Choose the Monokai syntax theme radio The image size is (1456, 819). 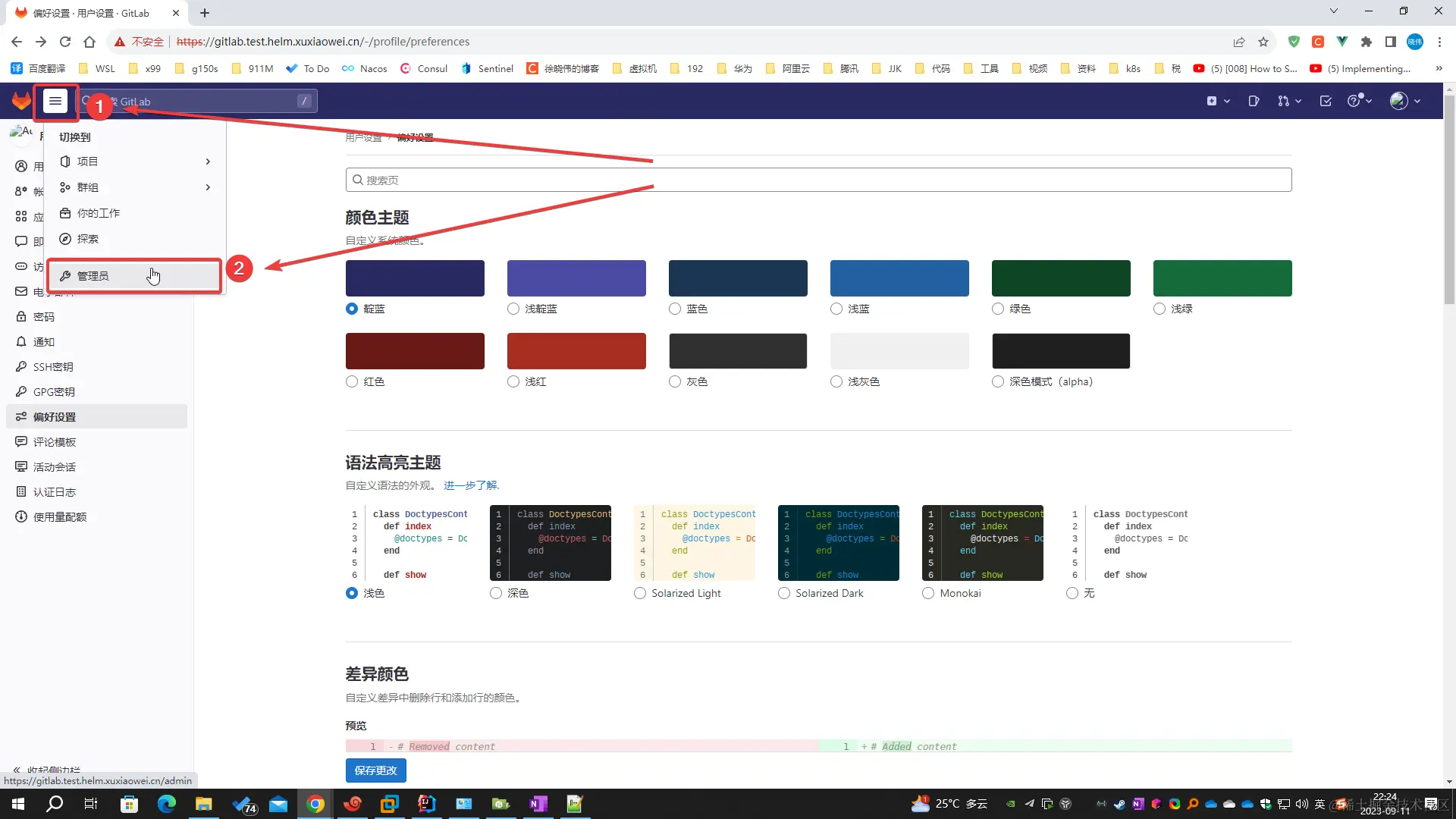pos(928,593)
